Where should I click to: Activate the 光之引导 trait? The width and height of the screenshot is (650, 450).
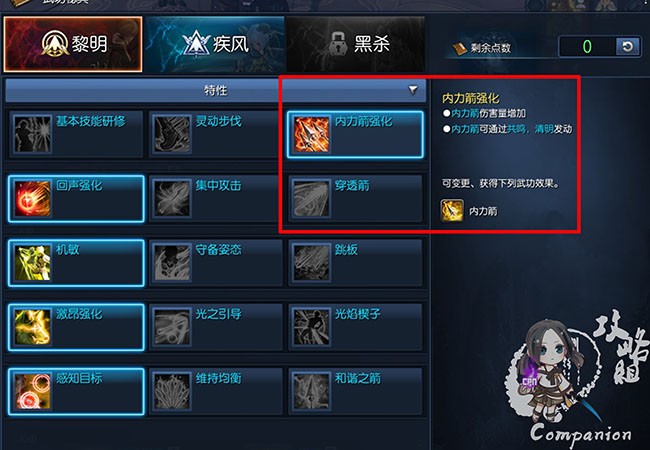[215, 327]
